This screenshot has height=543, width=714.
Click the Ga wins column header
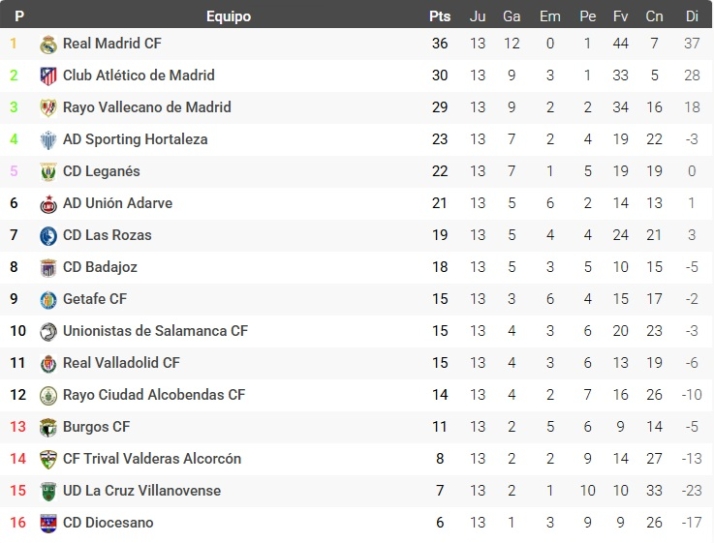[512, 16]
